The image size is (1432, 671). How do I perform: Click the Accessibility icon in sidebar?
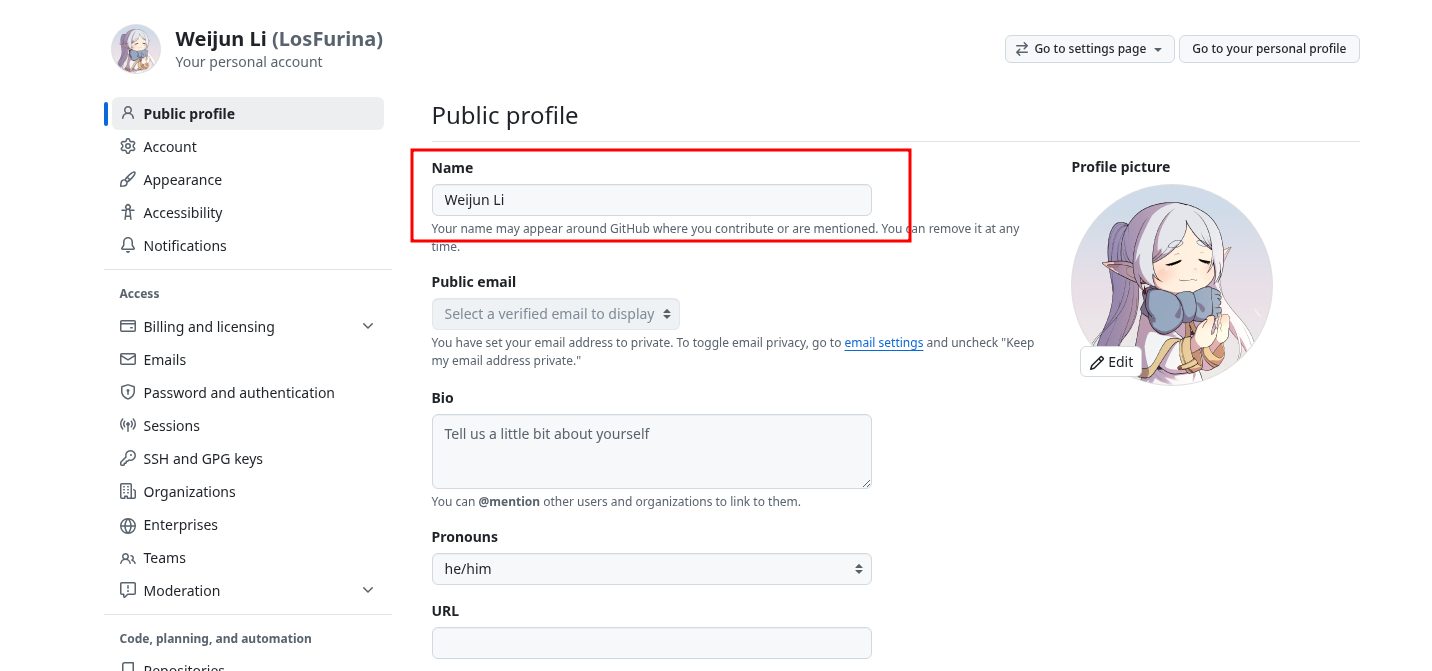[x=127, y=212]
